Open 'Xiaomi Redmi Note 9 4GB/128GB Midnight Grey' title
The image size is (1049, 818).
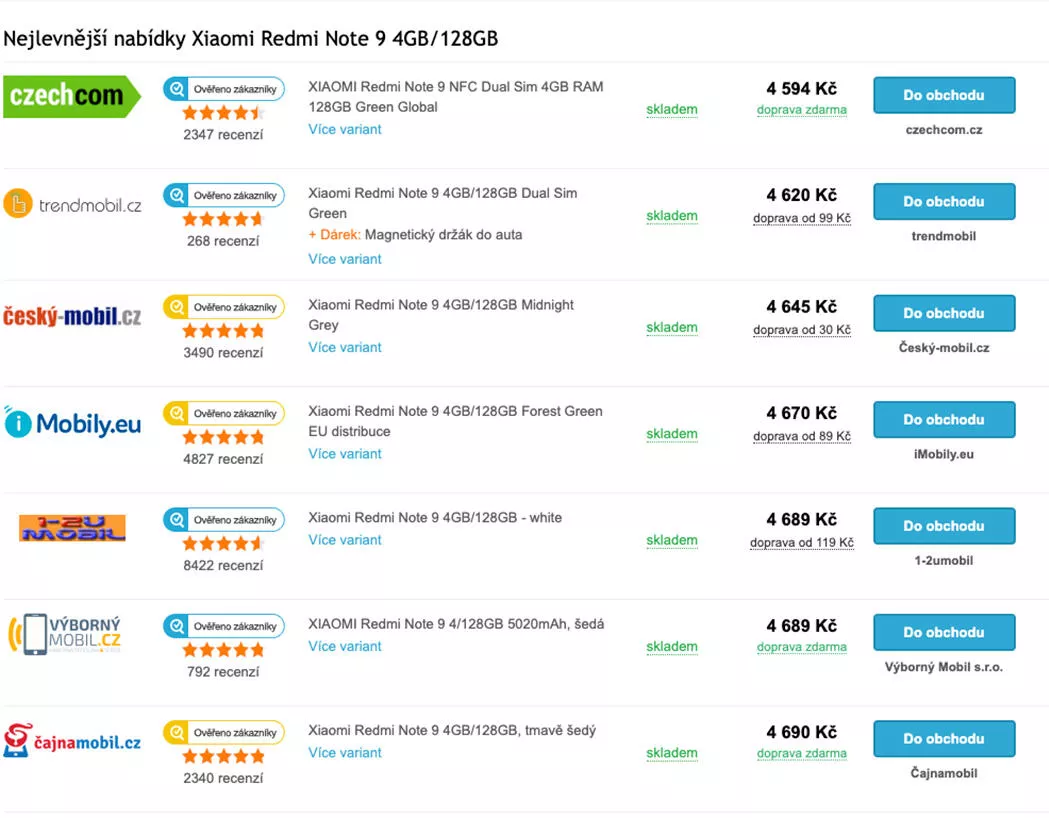[x=441, y=315]
